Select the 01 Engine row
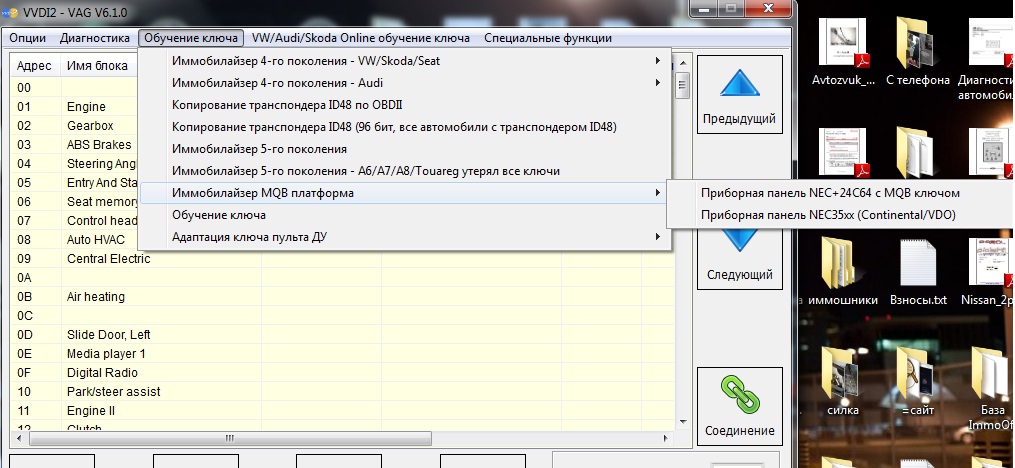Viewport: 1015px width, 468px height. coord(75,106)
